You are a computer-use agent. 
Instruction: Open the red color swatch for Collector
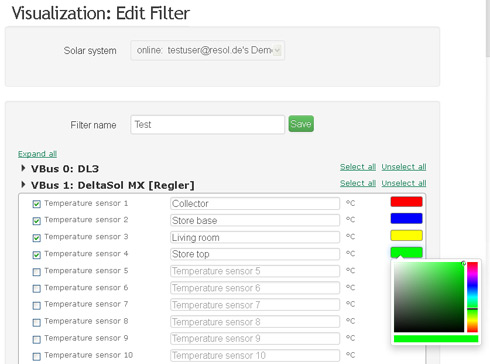click(x=406, y=202)
